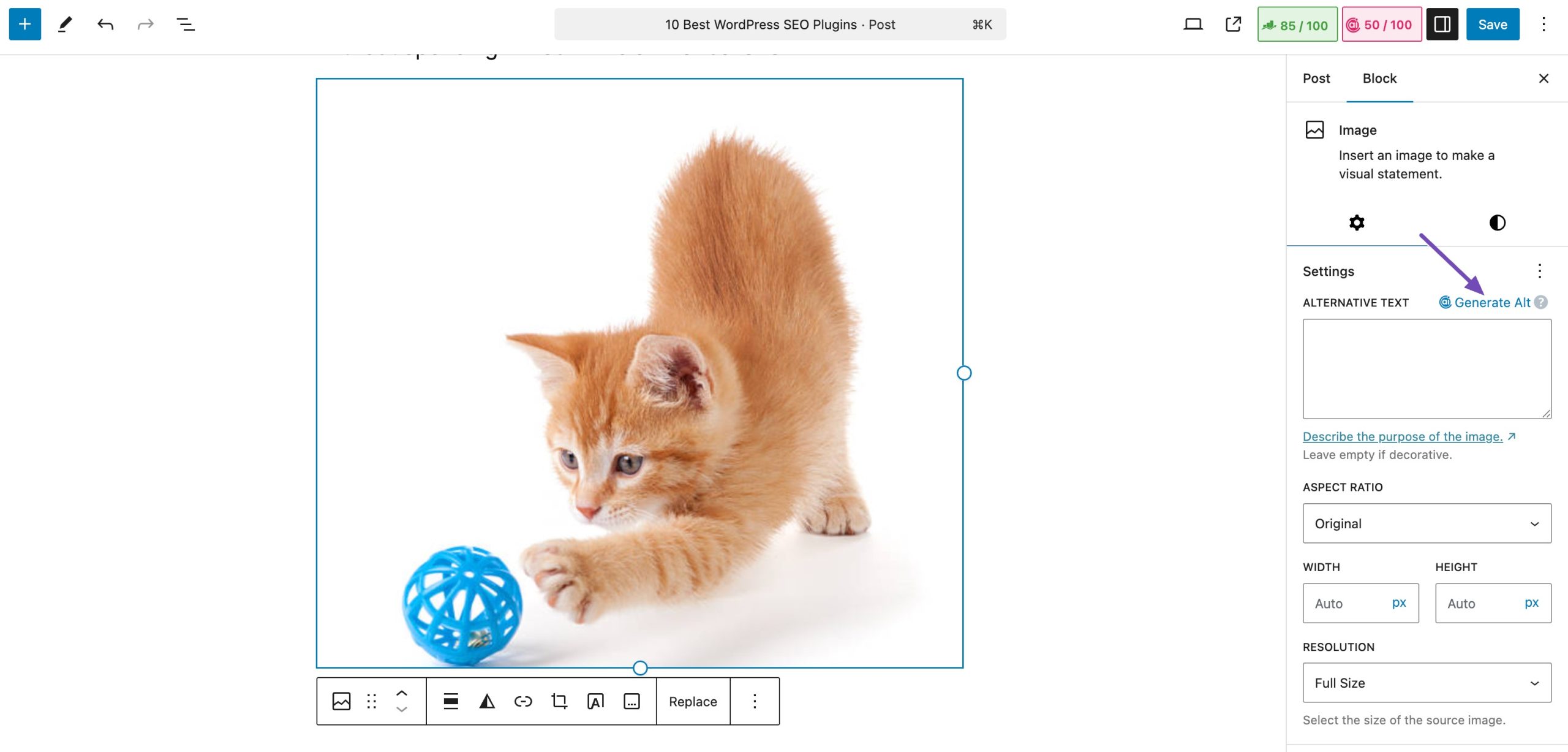The image size is (1568, 752).
Task: Change image alignment in block toolbar
Action: 450,701
